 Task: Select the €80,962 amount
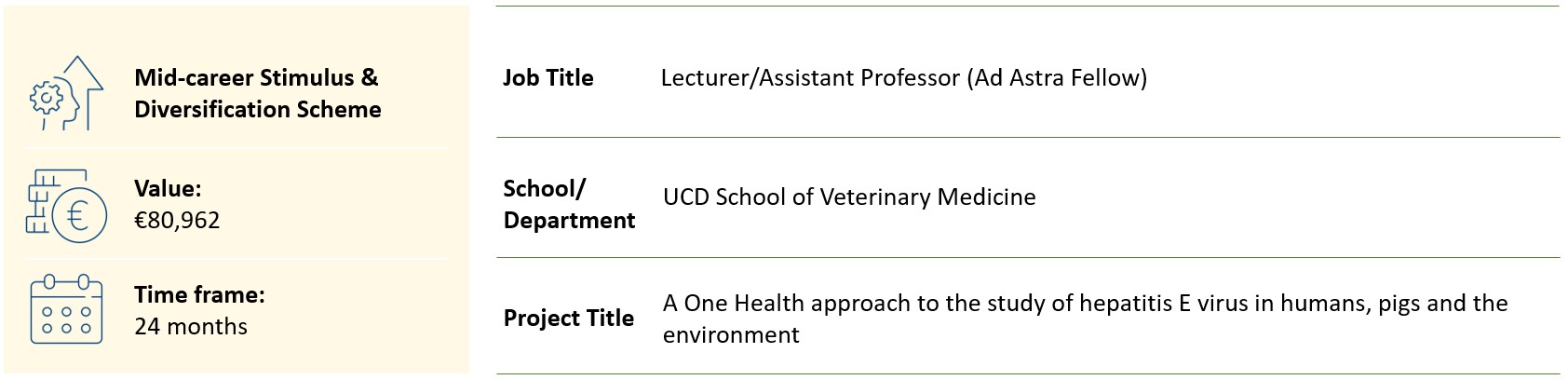[177, 221]
